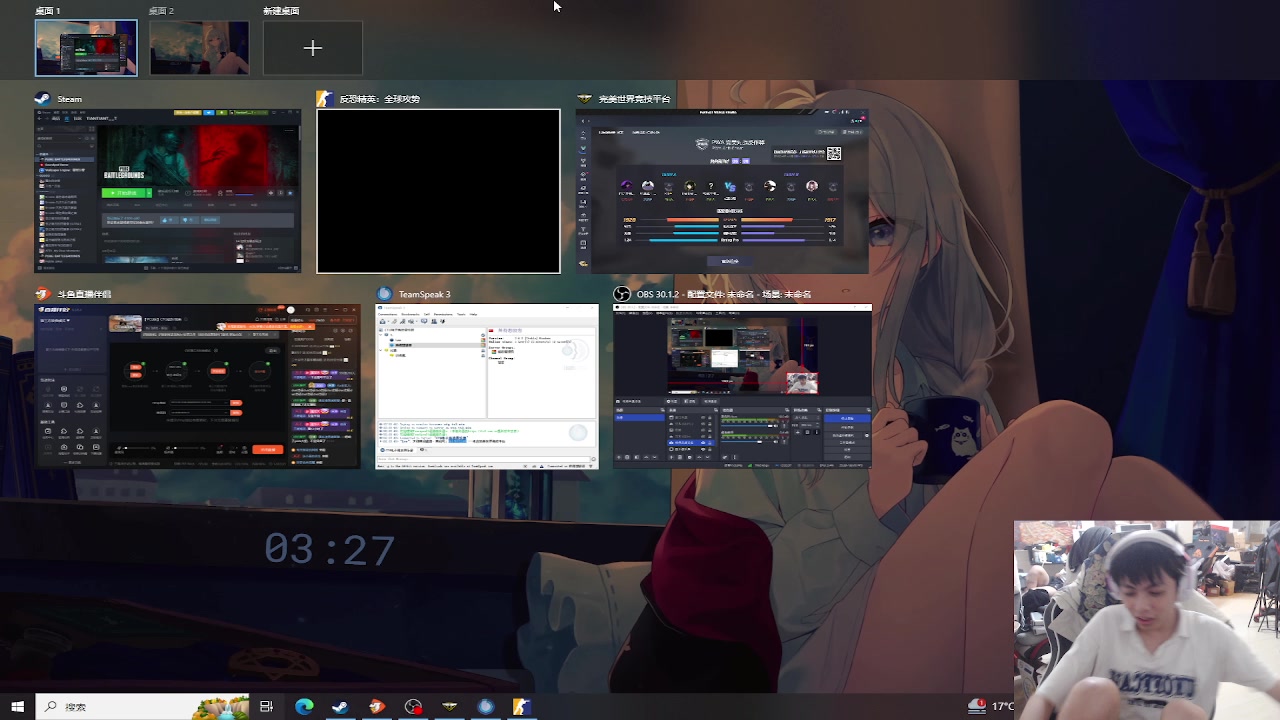Open the 斗鱼直播伴侣 taskbar icon
The image size is (1280, 720).
[x=376, y=706]
